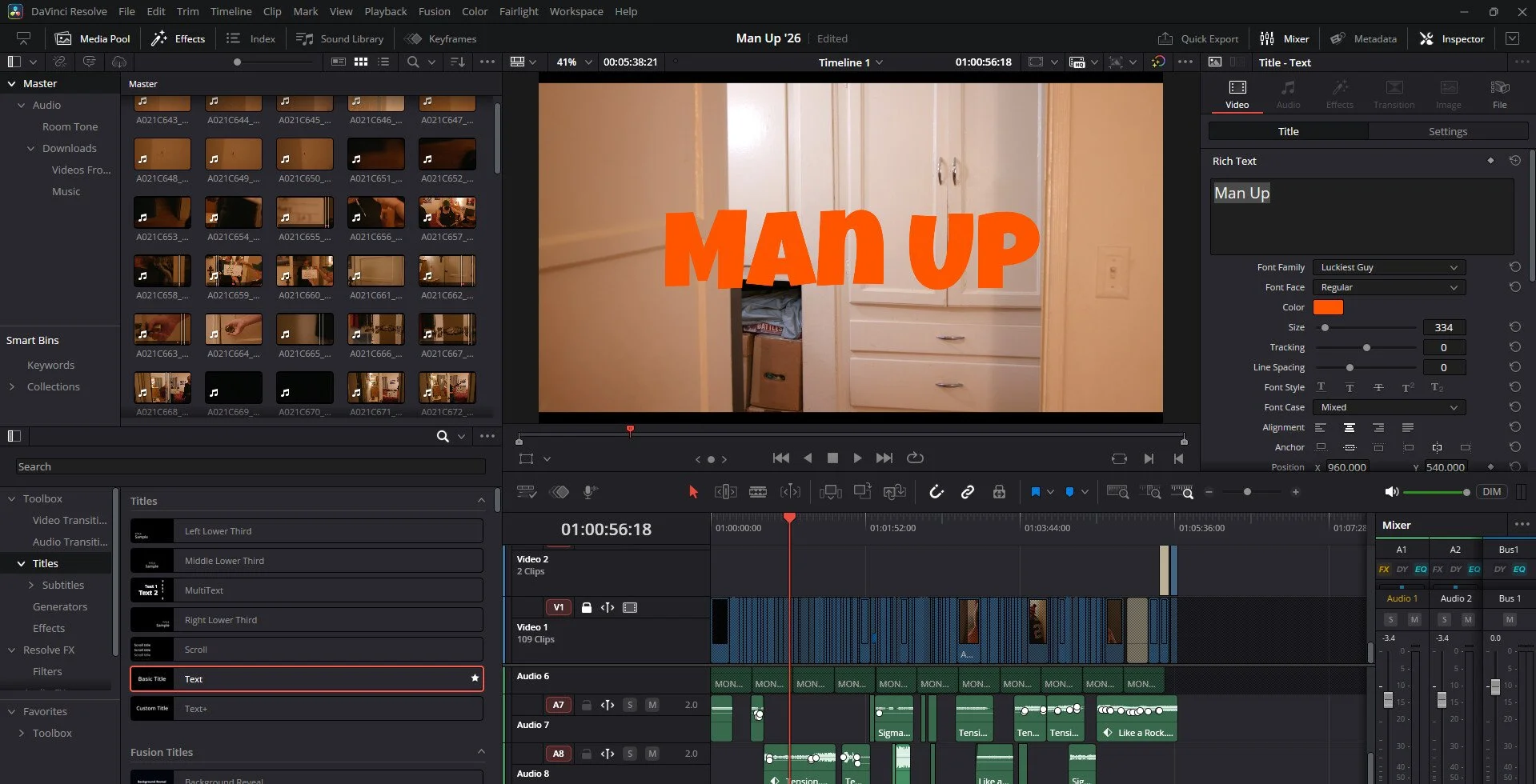Open the Metadata panel
The image size is (1536, 784).
[x=1363, y=38]
